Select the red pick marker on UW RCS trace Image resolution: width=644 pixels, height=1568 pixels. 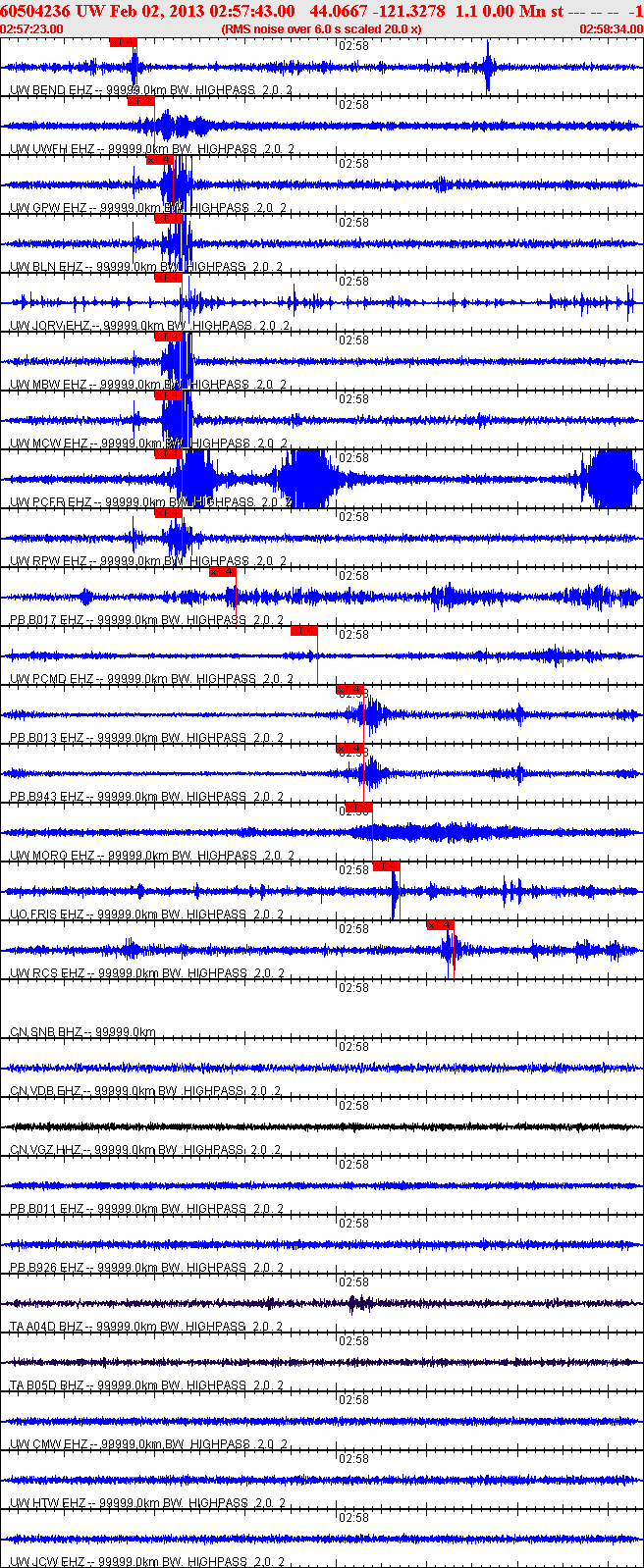coord(441,925)
